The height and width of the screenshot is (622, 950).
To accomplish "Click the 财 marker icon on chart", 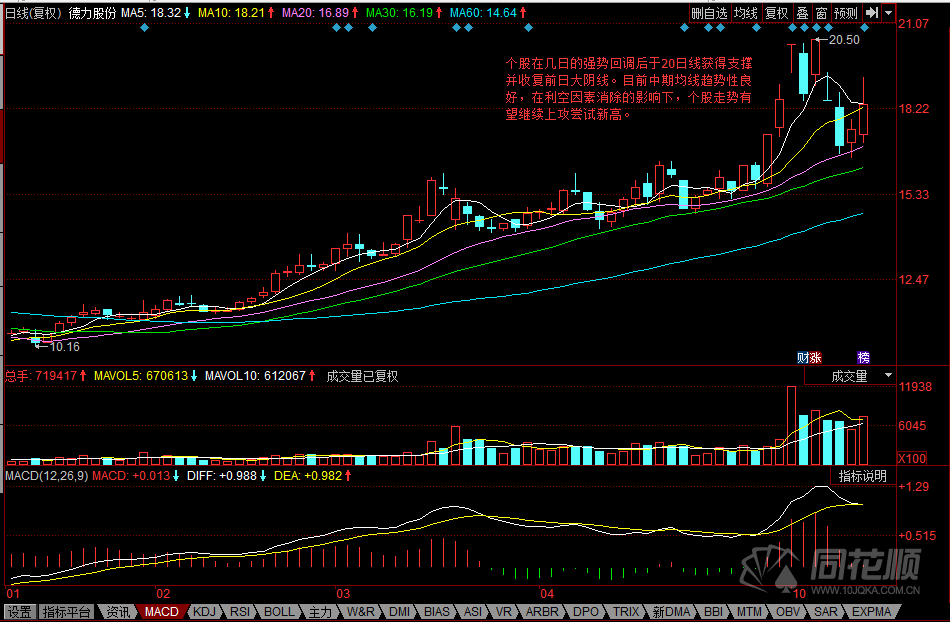I will pos(801,357).
